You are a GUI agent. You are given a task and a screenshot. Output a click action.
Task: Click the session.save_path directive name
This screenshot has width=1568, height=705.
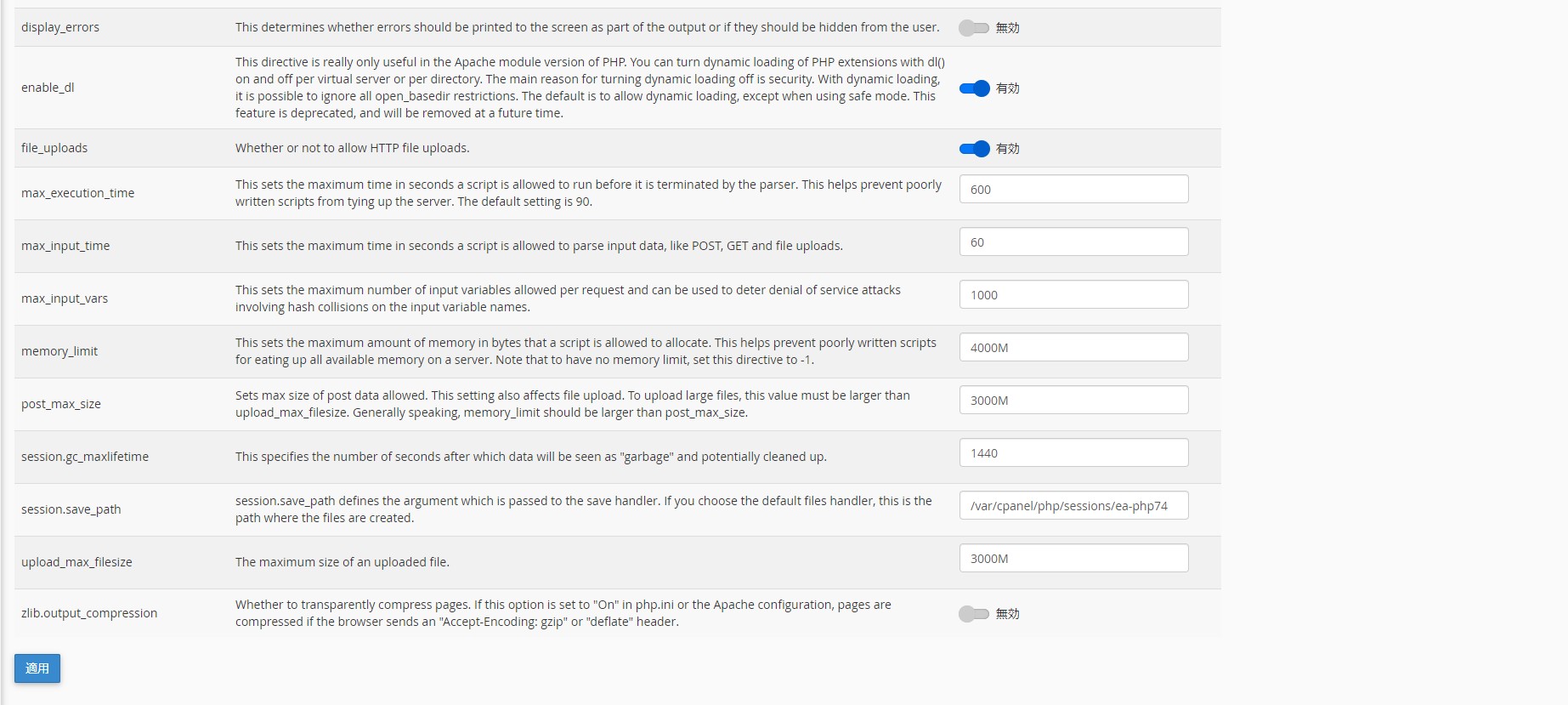click(x=71, y=509)
